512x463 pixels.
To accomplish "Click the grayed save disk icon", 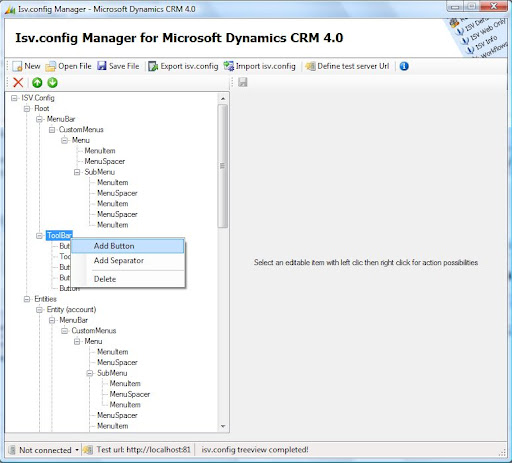I will (x=243, y=82).
